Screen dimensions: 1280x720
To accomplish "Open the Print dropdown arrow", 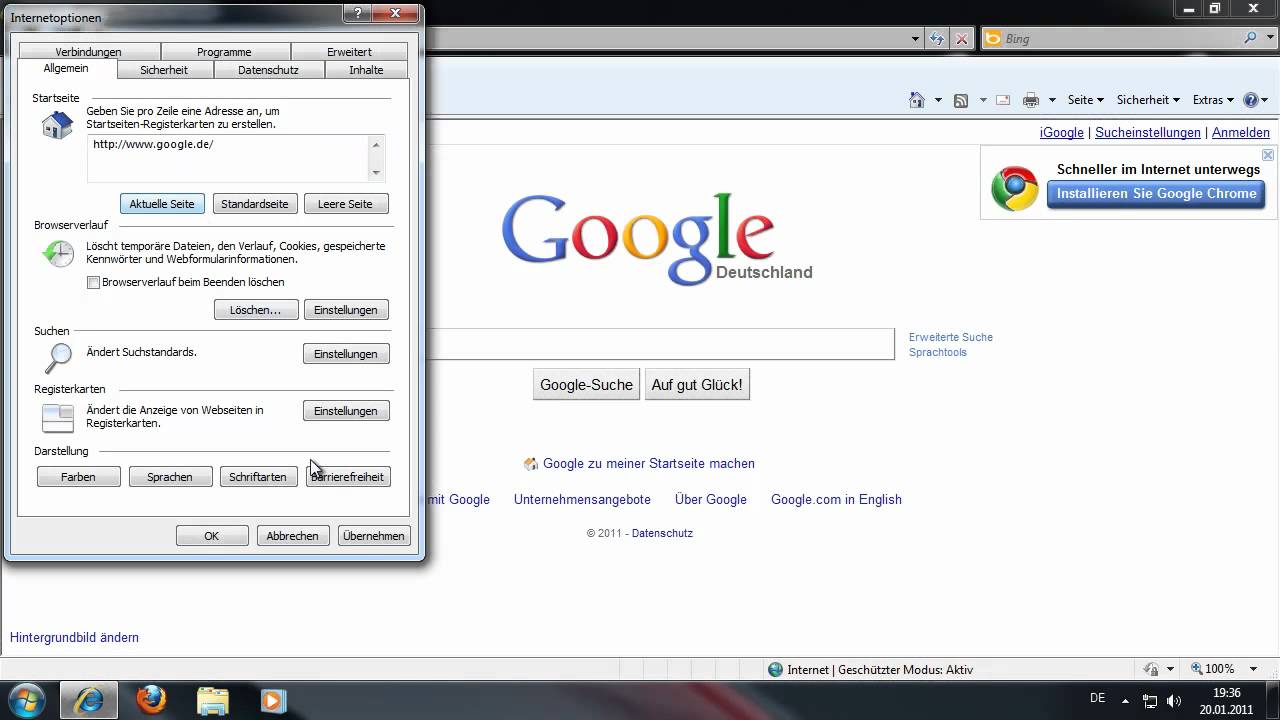I will click(1052, 100).
